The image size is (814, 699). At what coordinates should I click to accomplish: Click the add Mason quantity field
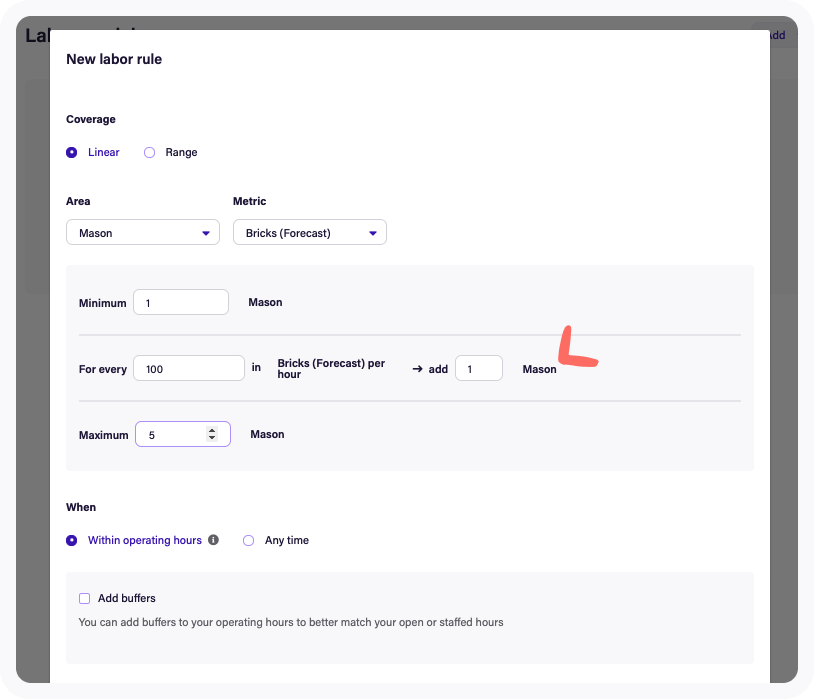pos(478,369)
